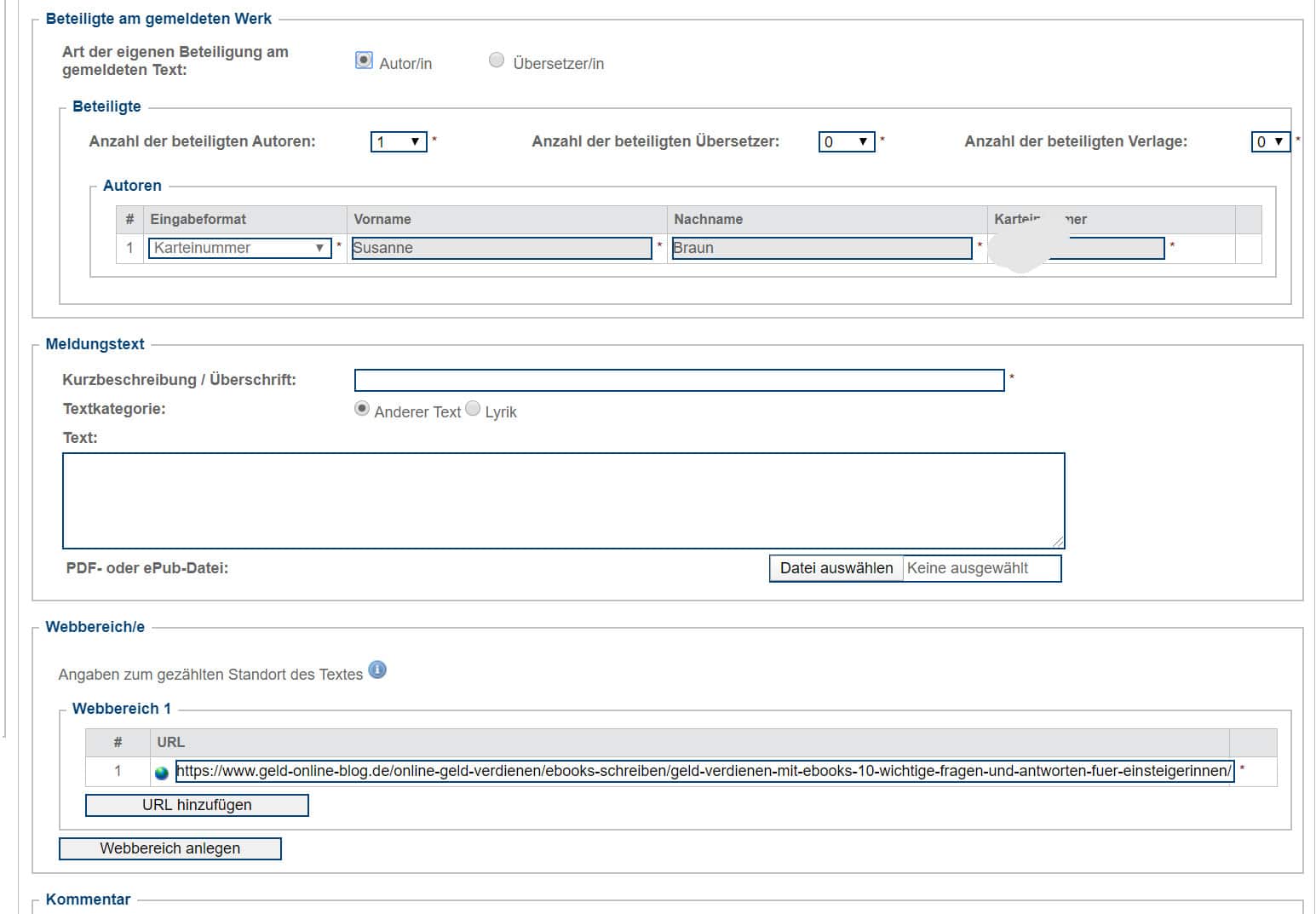Click the Webbereich 1 URL input field
Screen dimensions: 1316x914
click(x=704, y=771)
